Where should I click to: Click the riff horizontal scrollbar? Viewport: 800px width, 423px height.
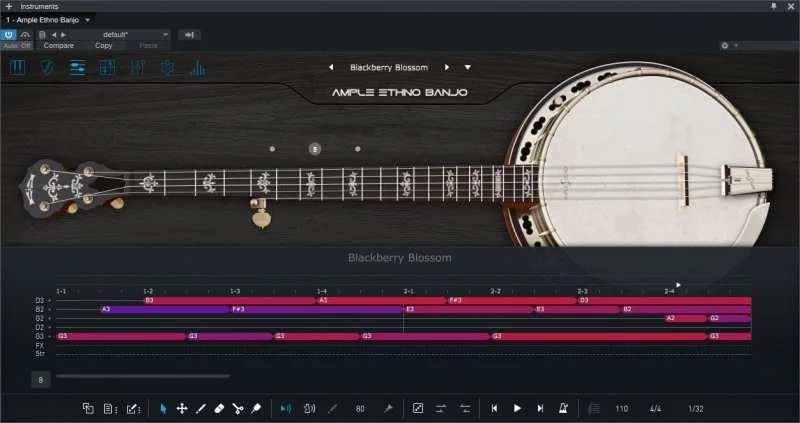coord(143,377)
